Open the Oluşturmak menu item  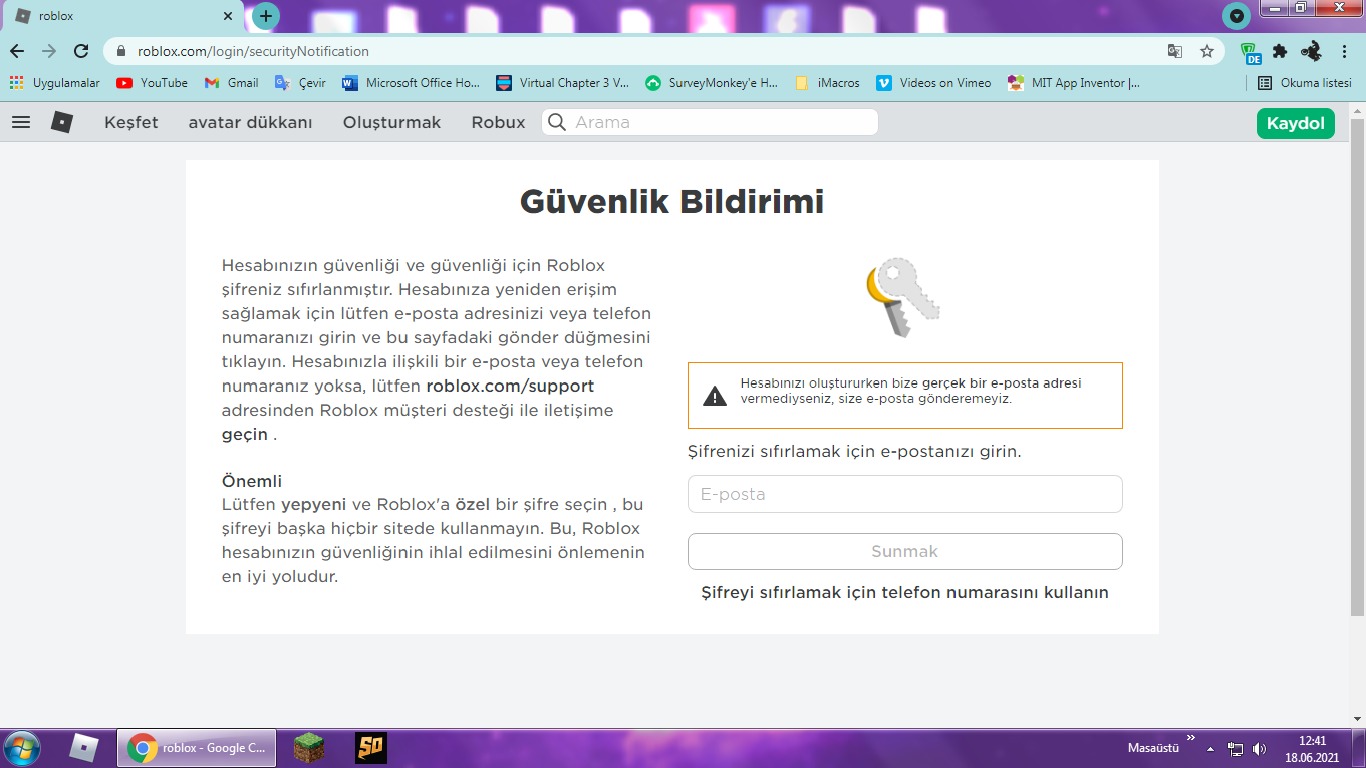pyautogui.click(x=392, y=122)
